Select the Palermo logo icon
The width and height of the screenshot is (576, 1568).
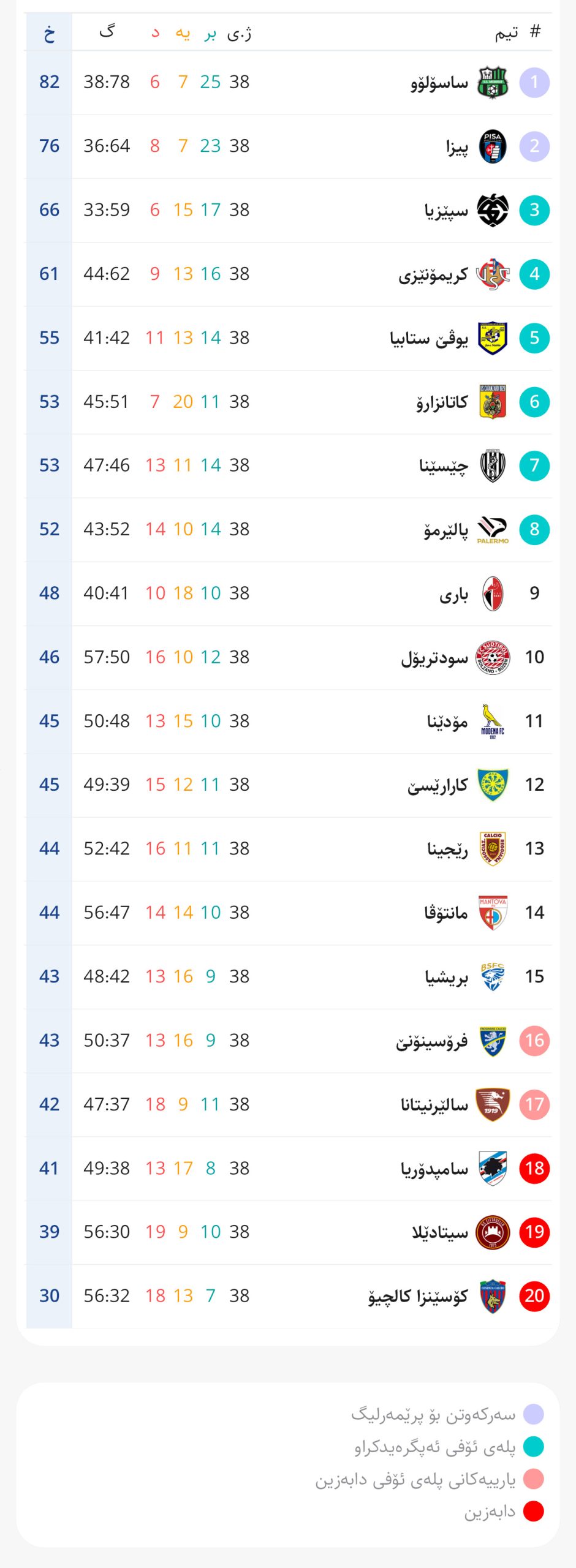(x=493, y=530)
